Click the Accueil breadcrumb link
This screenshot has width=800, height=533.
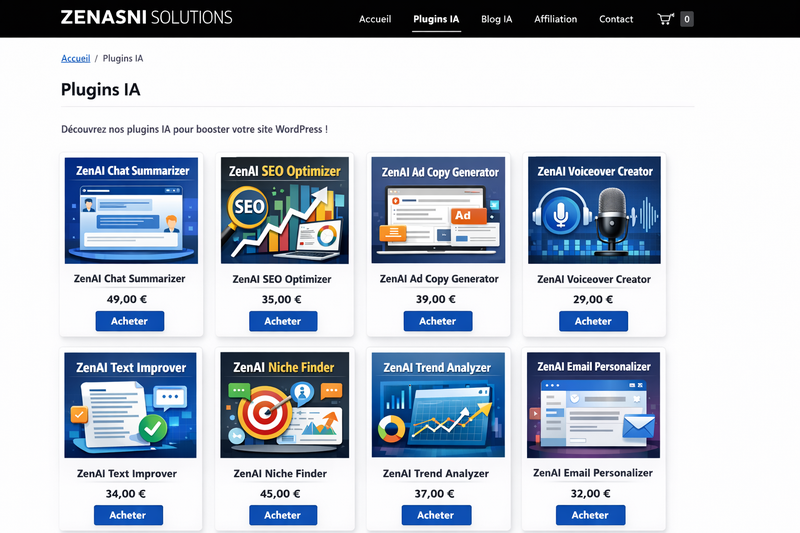pyautogui.click(x=75, y=59)
